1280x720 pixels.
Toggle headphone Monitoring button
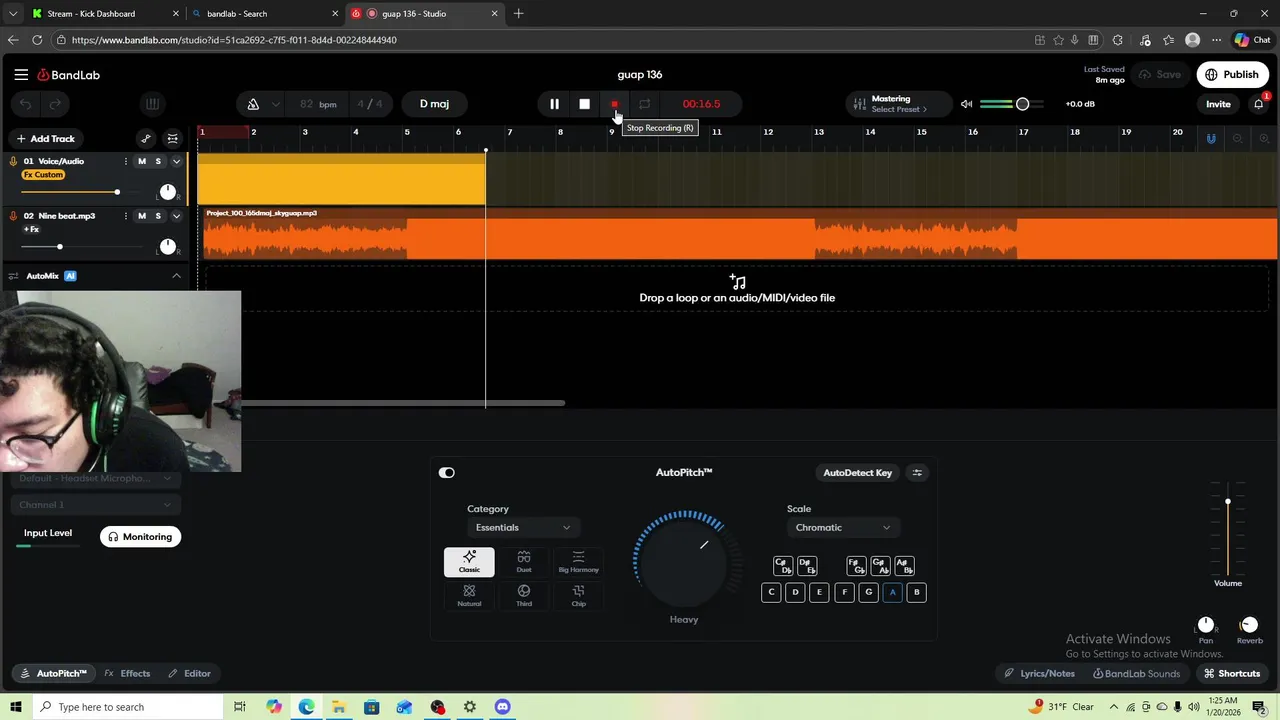[x=141, y=537]
